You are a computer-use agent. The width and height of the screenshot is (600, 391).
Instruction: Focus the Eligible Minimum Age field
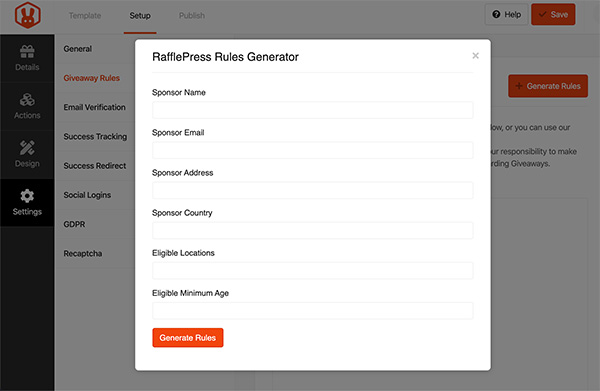313,311
